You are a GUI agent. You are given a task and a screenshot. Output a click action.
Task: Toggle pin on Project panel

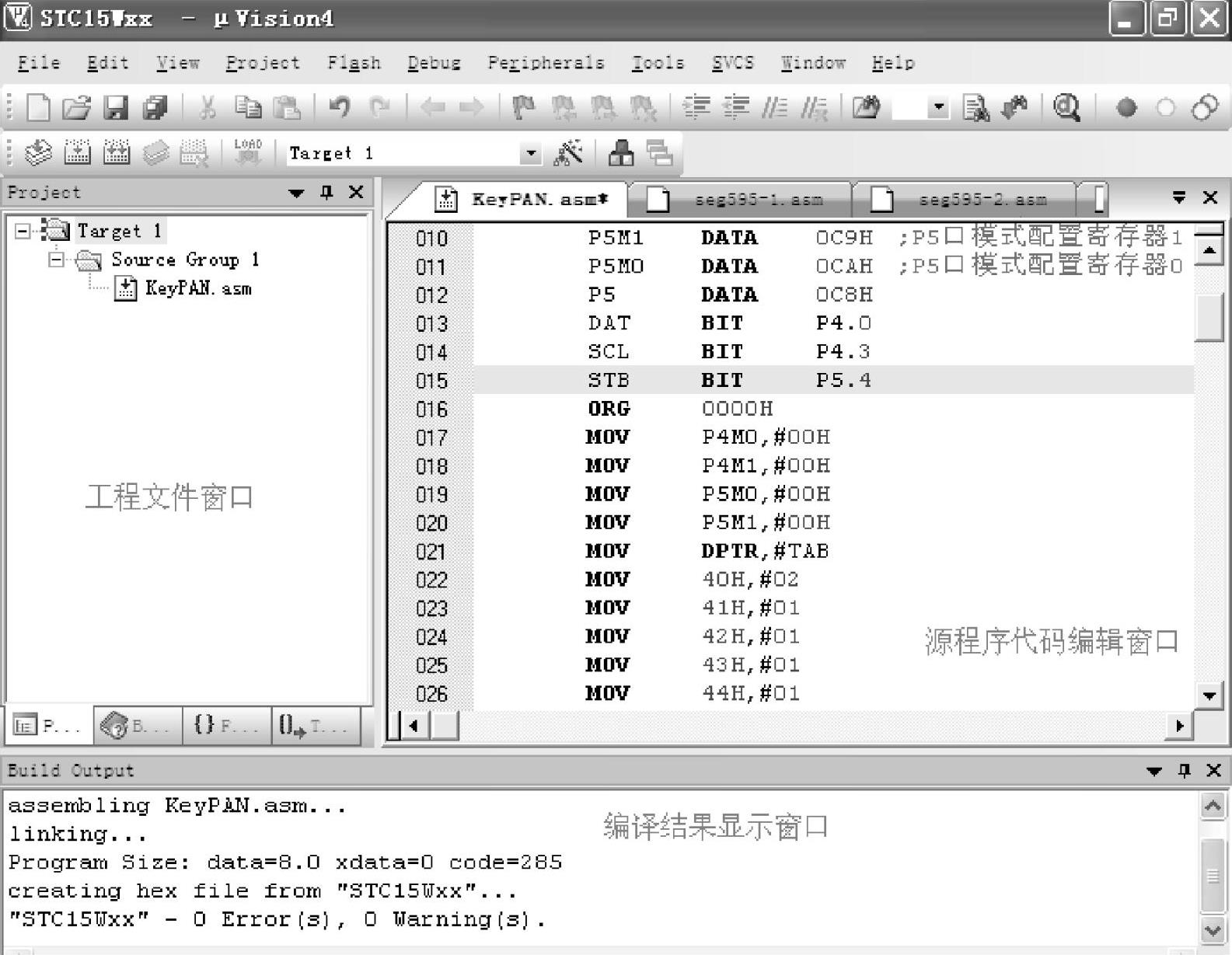pos(326,192)
